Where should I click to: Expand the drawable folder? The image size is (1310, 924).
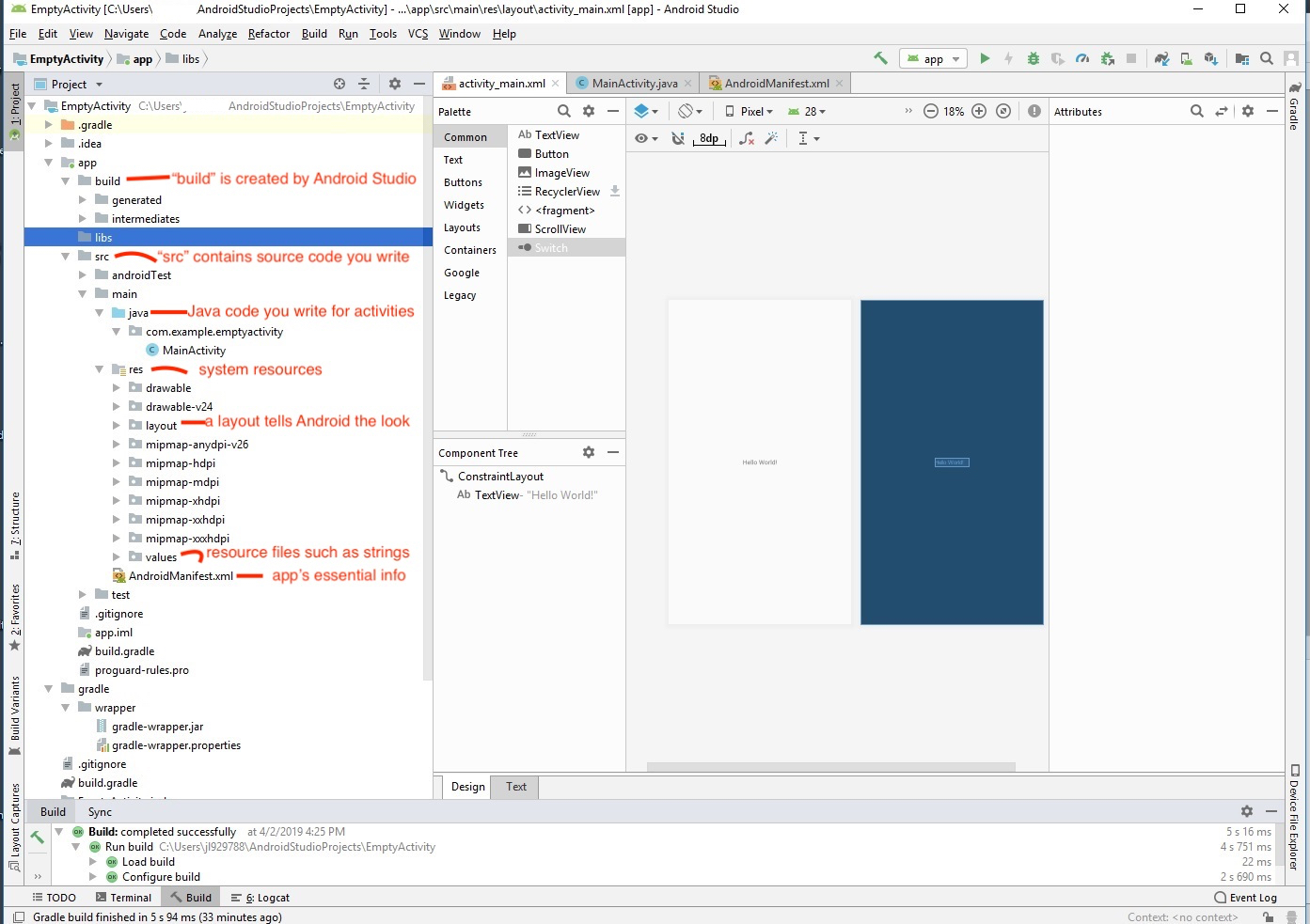pyautogui.click(x=117, y=387)
